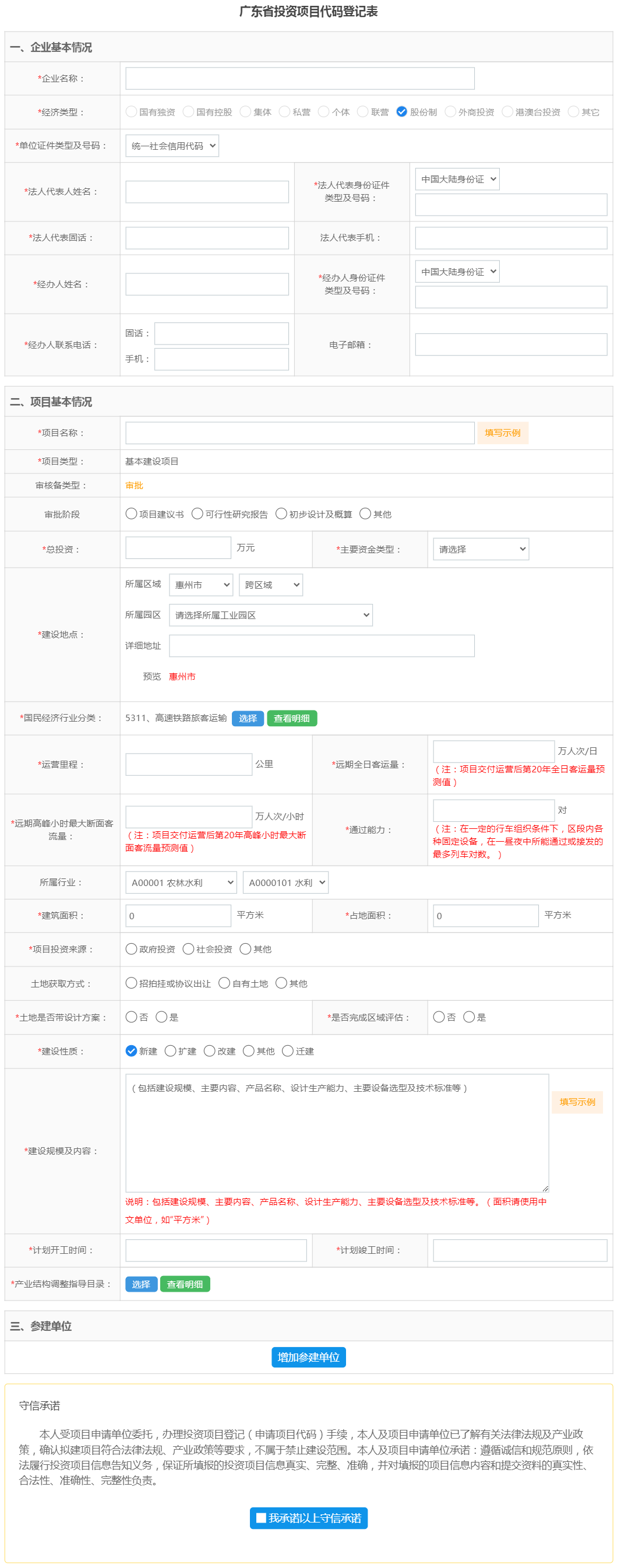Screen dimensions: 621x1568
Task: Click 查看明细 for 产业结构调整指导目录
Action: point(185,1284)
